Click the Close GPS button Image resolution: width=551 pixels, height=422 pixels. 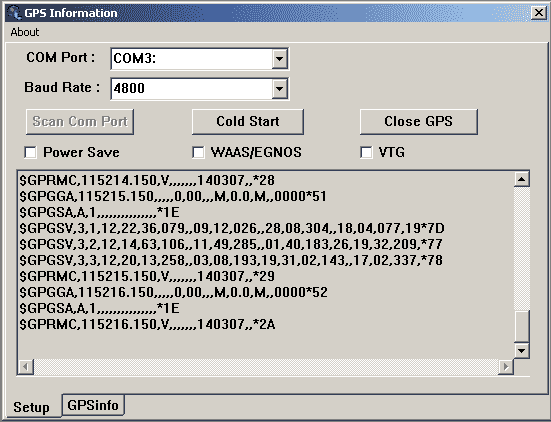tap(419, 122)
